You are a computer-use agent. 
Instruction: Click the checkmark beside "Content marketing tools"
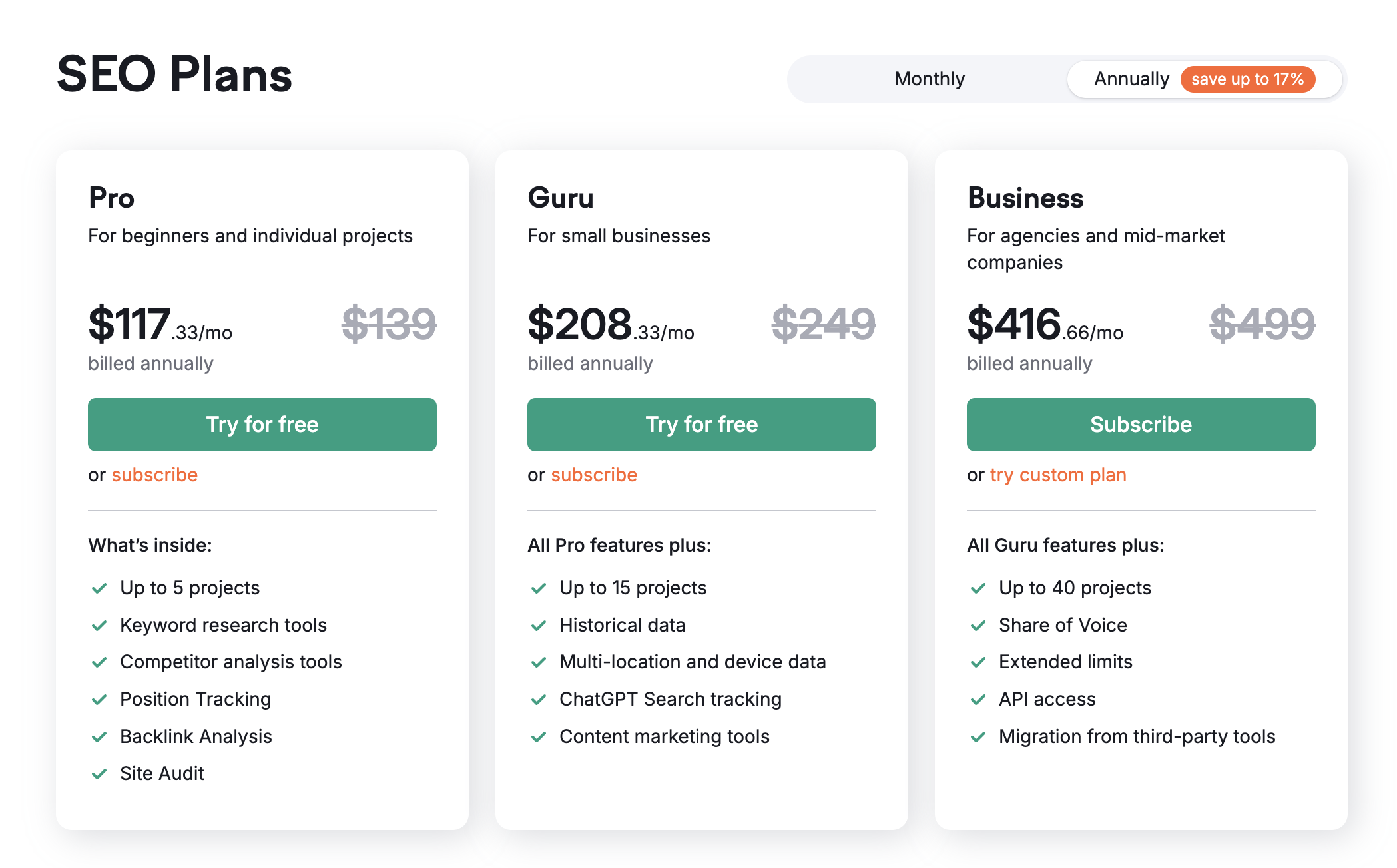coord(540,737)
